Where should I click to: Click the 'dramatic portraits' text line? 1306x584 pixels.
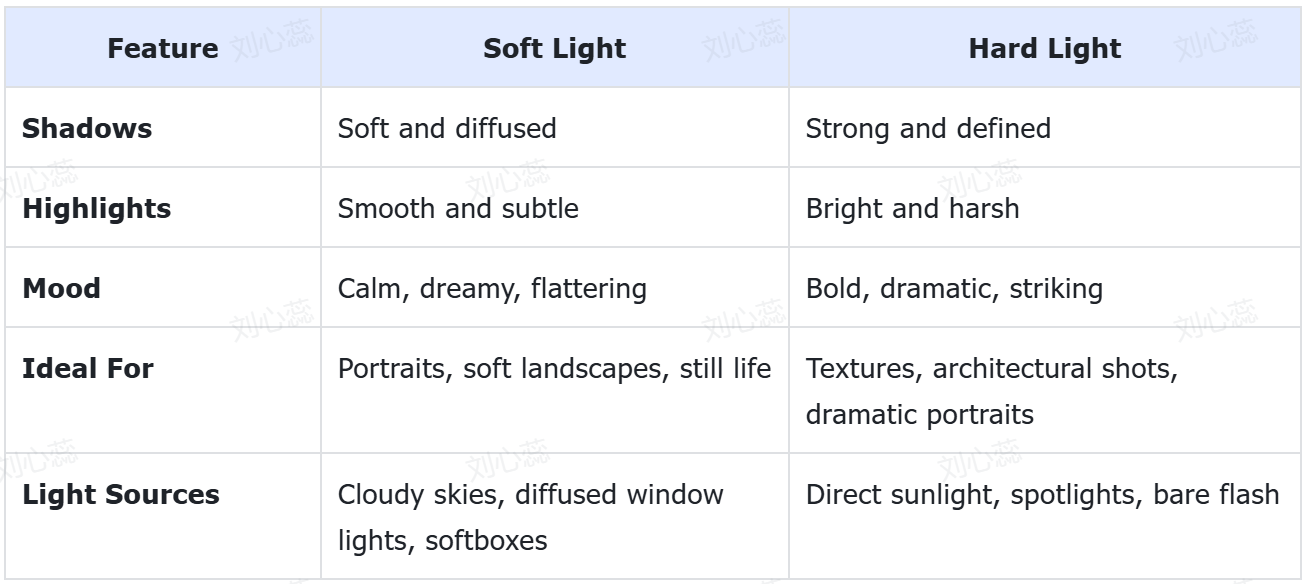click(x=919, y=414)
